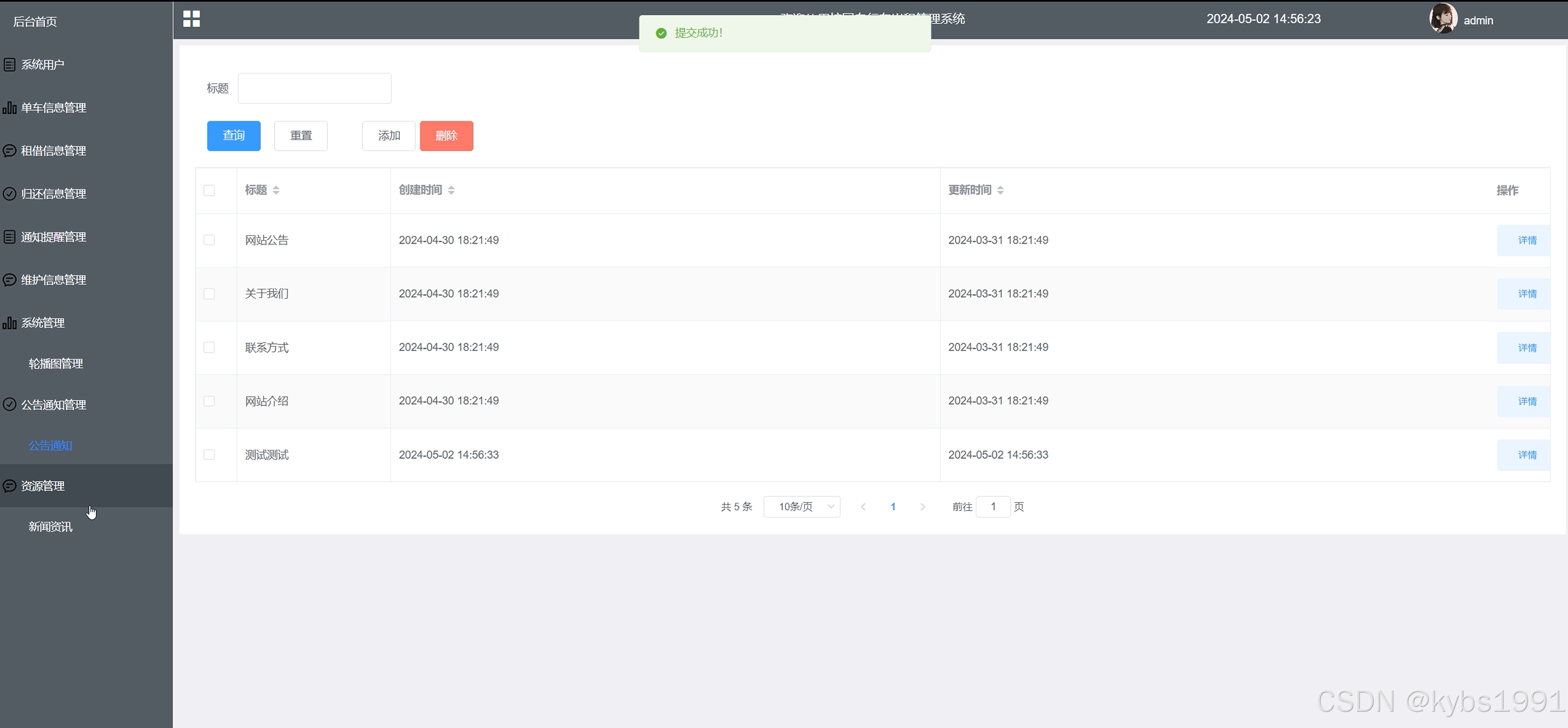Click the grid menu toggle icon
1568x728 pixels.
pos(191,19)
